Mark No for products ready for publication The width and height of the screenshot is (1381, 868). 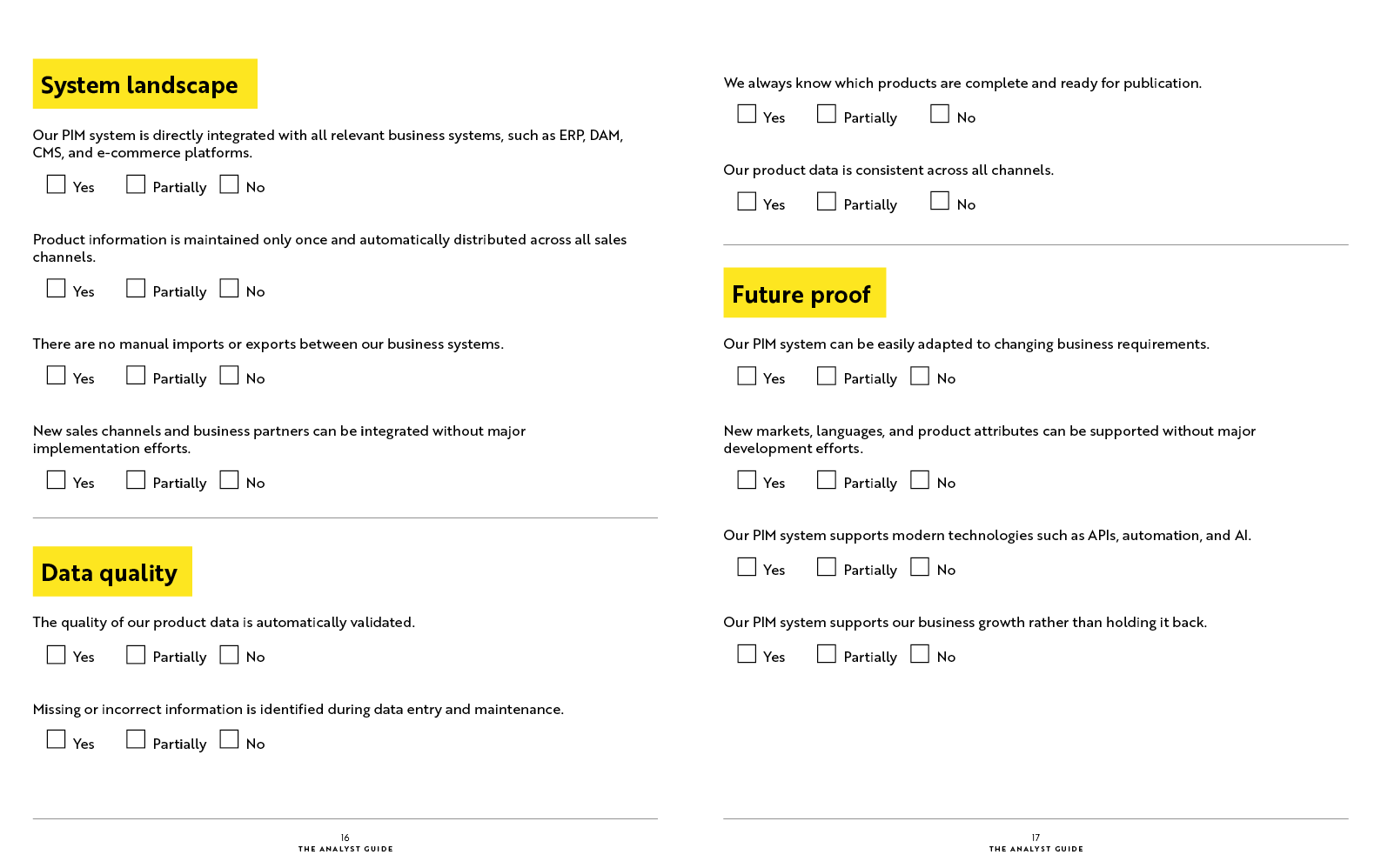click(x=941, y=114)
